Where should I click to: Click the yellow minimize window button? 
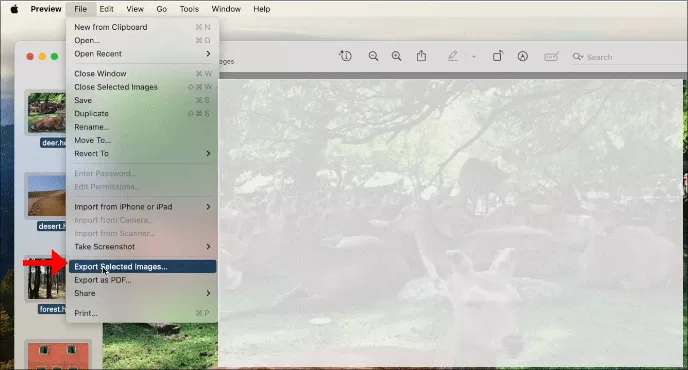(x=42, y=56)
